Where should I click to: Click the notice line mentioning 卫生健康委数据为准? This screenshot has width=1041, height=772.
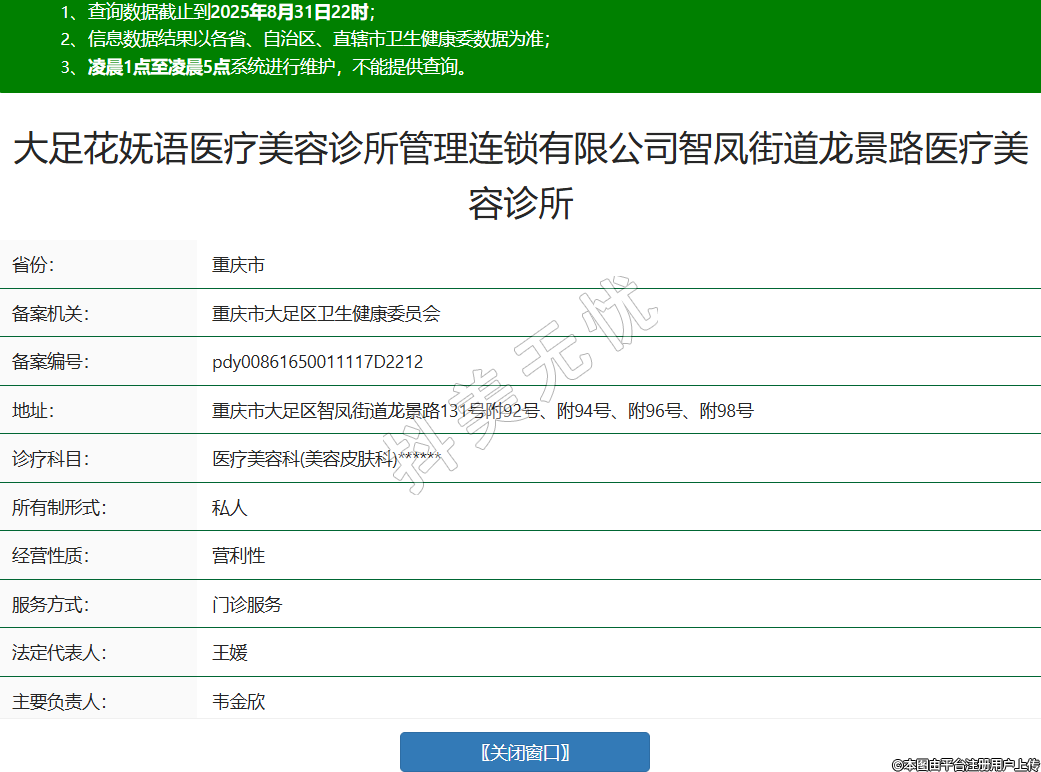click(x=305, y=40)
